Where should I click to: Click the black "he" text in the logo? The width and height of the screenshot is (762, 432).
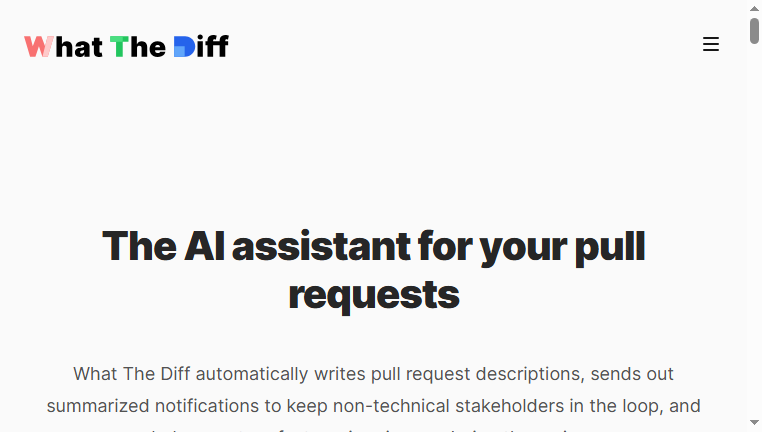tap(148, 47)
